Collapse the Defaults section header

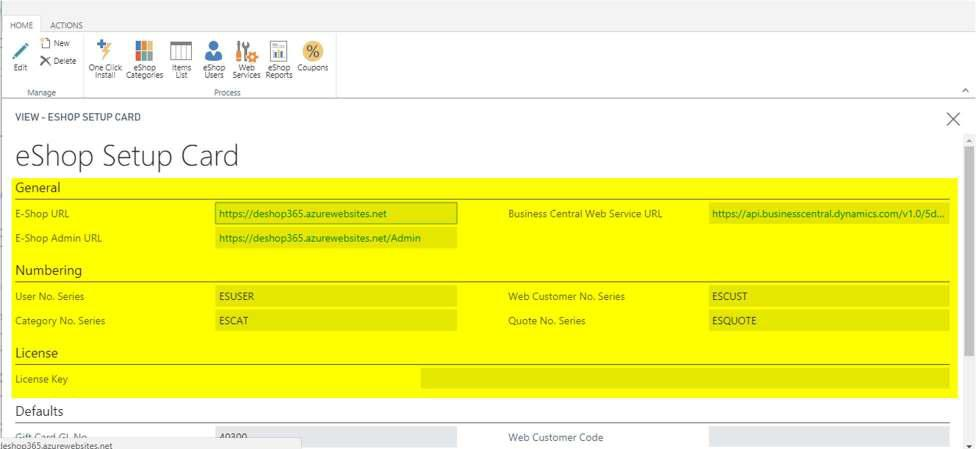39,411
